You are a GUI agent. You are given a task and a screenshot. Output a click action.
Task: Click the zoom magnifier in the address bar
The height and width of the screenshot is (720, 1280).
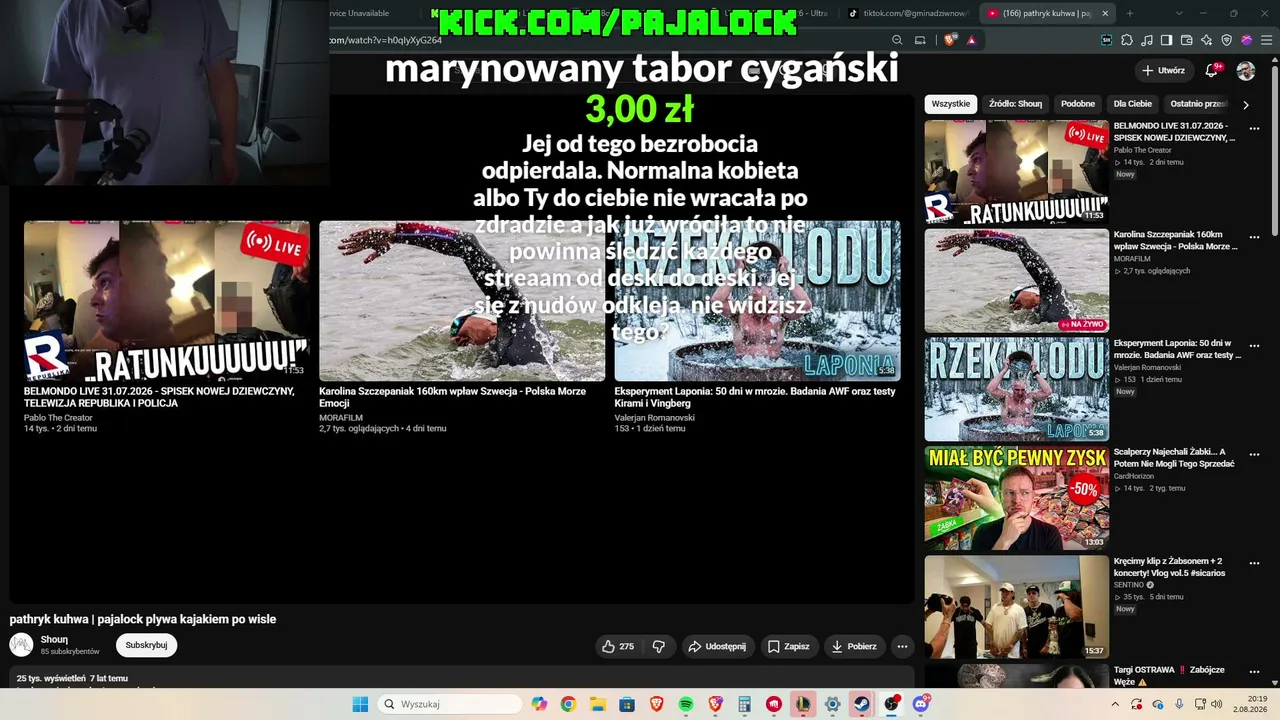pos(897,40)
